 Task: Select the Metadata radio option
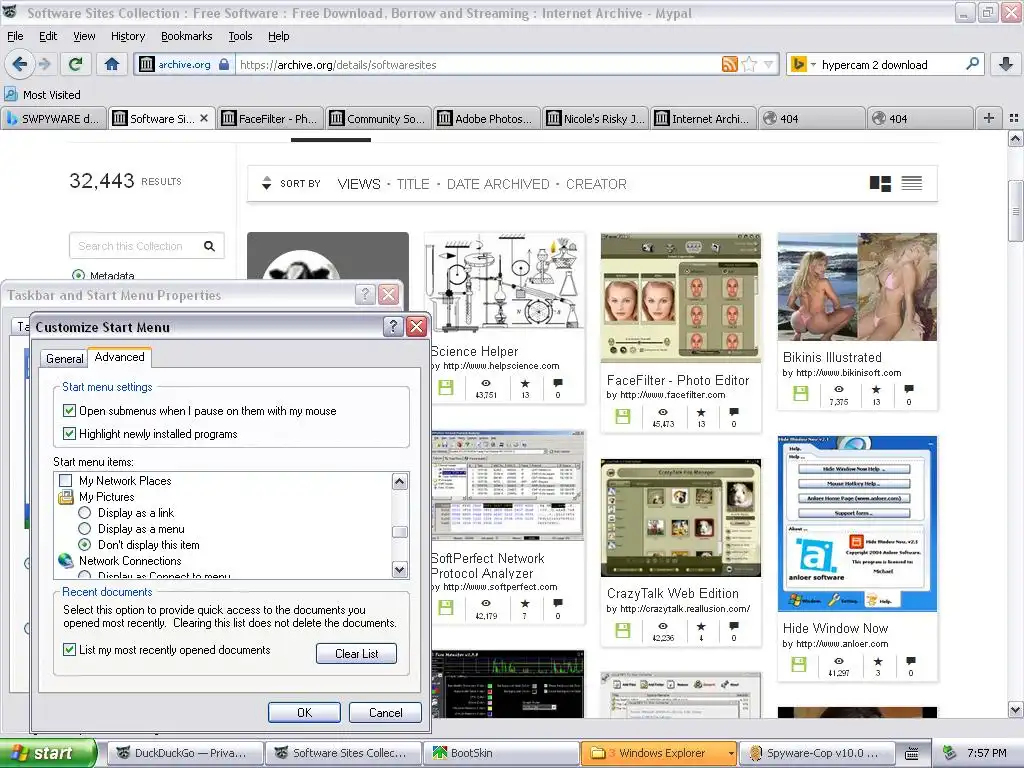pyautogui.click(x=78, y=276)
